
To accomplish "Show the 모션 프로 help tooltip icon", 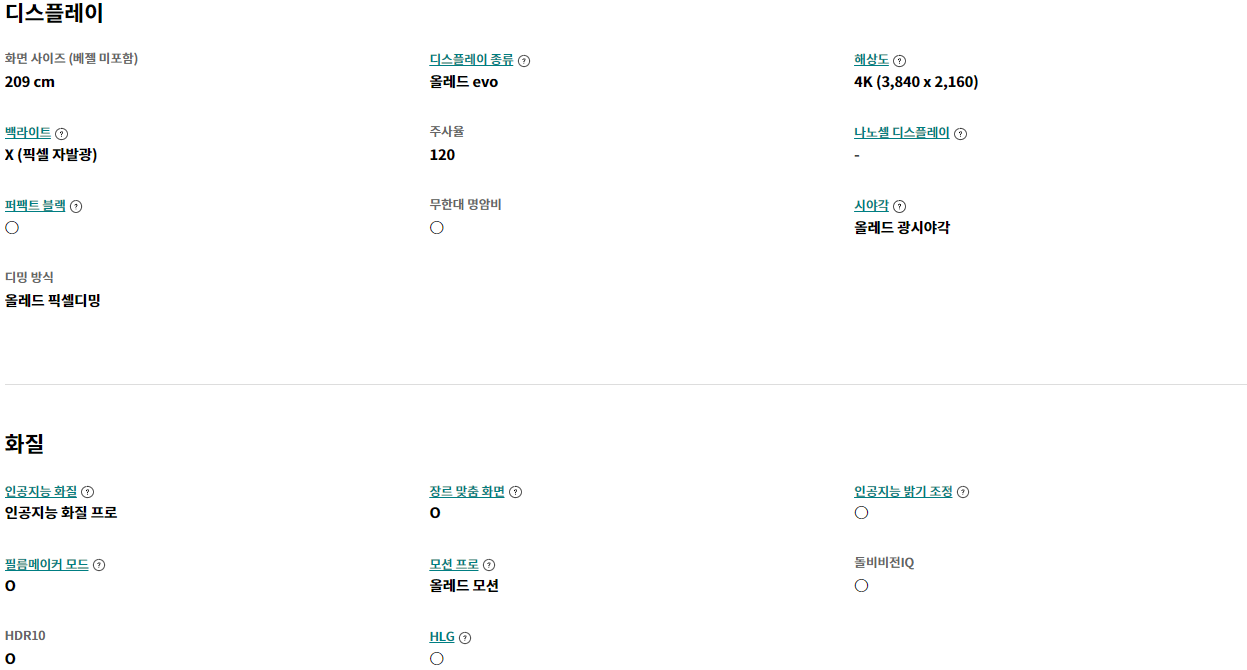I will pos(489,565).
